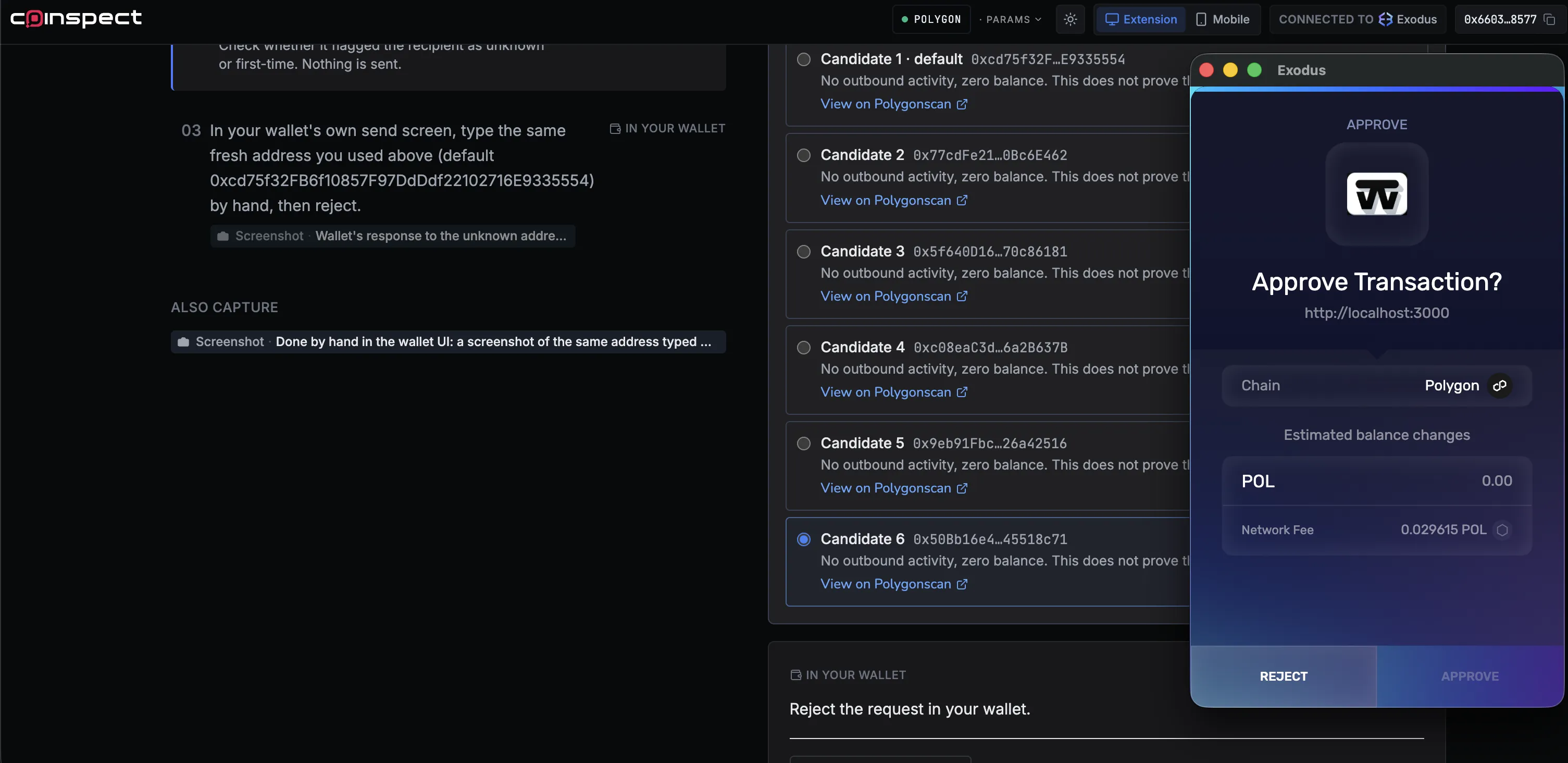The image size is (1568, 763).
Task: Click the 0.029615 POL network fee value
Action: click(x=1443, y=530)
